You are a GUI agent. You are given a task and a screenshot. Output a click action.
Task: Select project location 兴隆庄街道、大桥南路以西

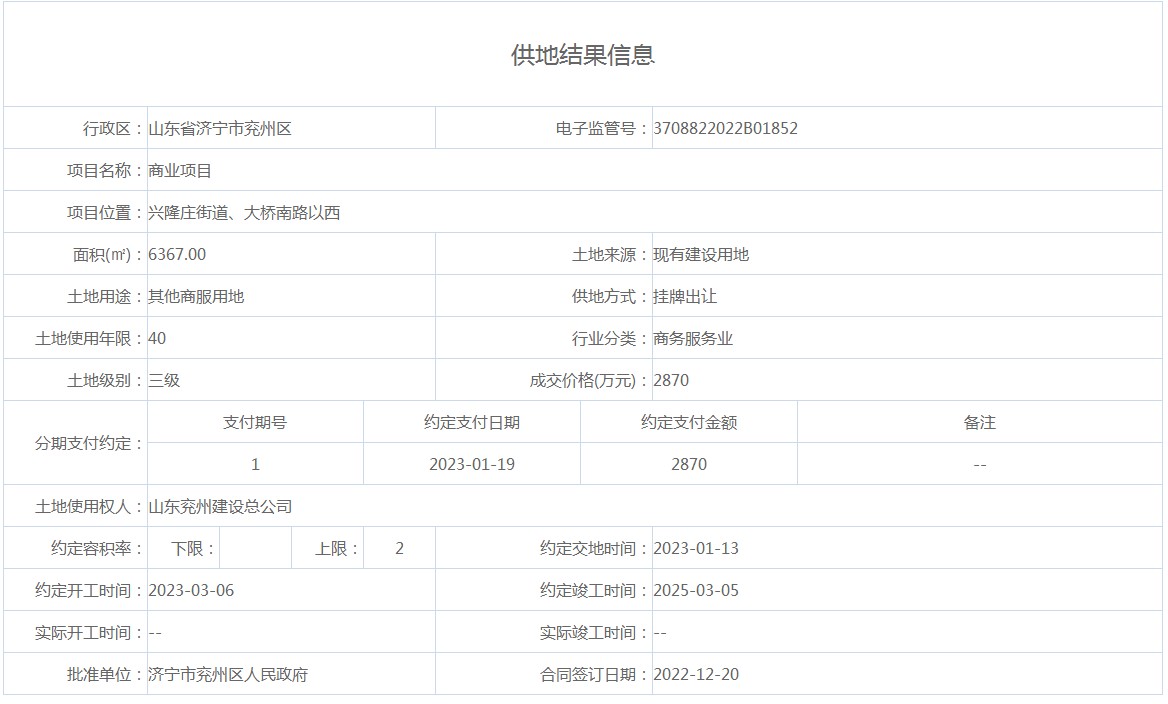point(244,212)
